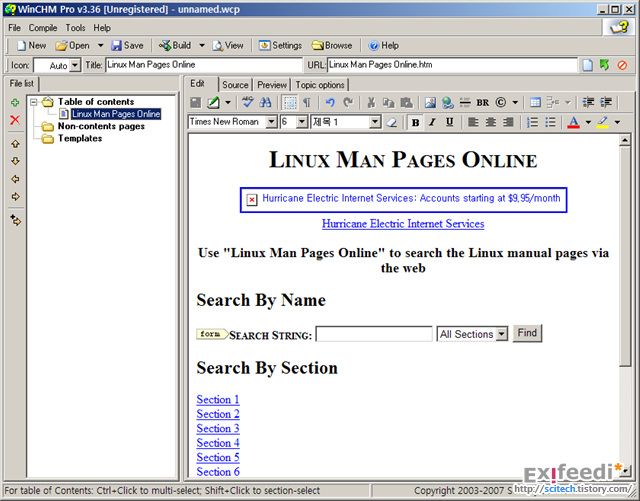Click the Help toolbar button

pyautogui.click(x=383, y=45)
